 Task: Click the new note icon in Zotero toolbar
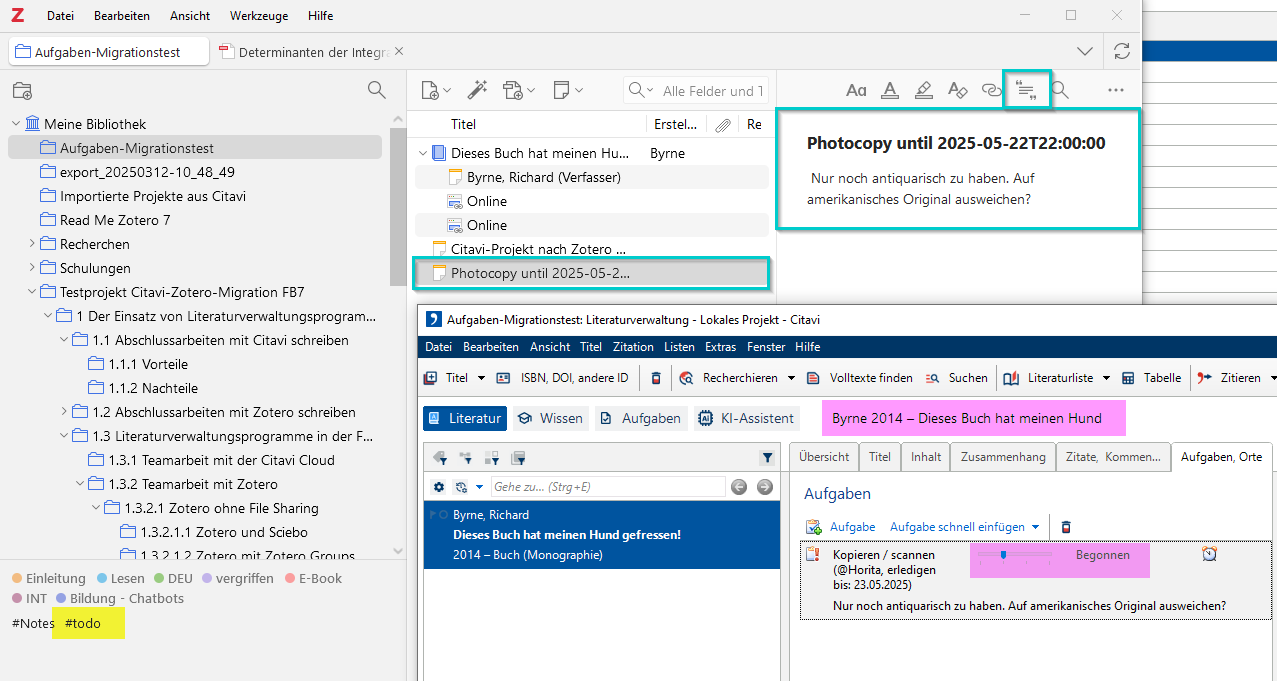click(568, 90)
